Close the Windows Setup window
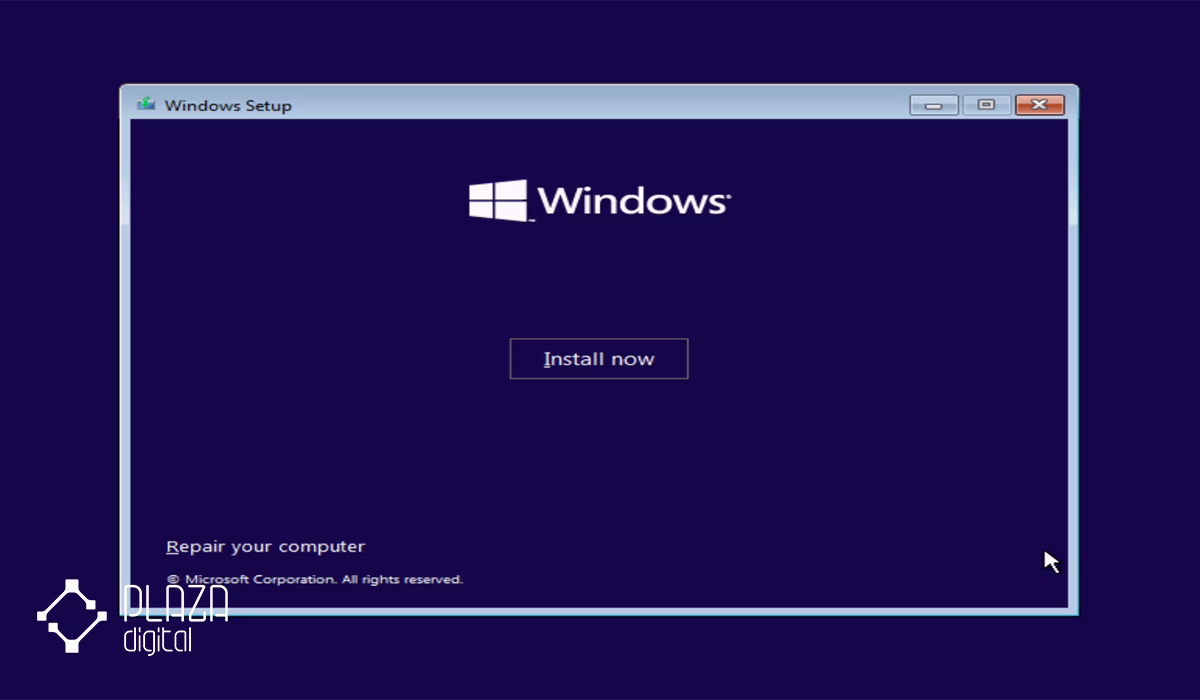Viewport: 1200px width, 700px height. 1040,105
